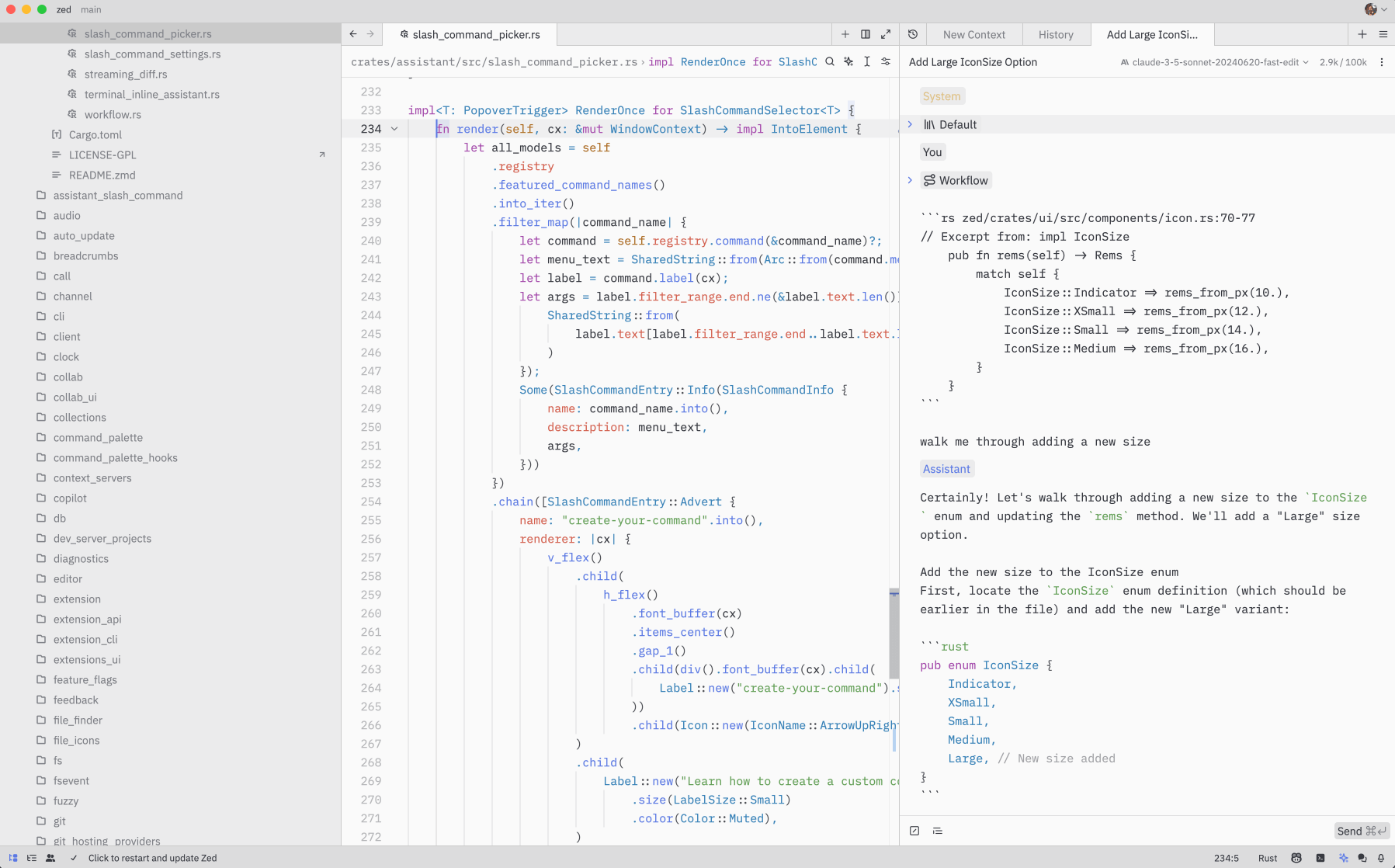Viewport: 1395px width, 868px height.
Task: Open the collaboration panel people icon
Action: [50, 858]
